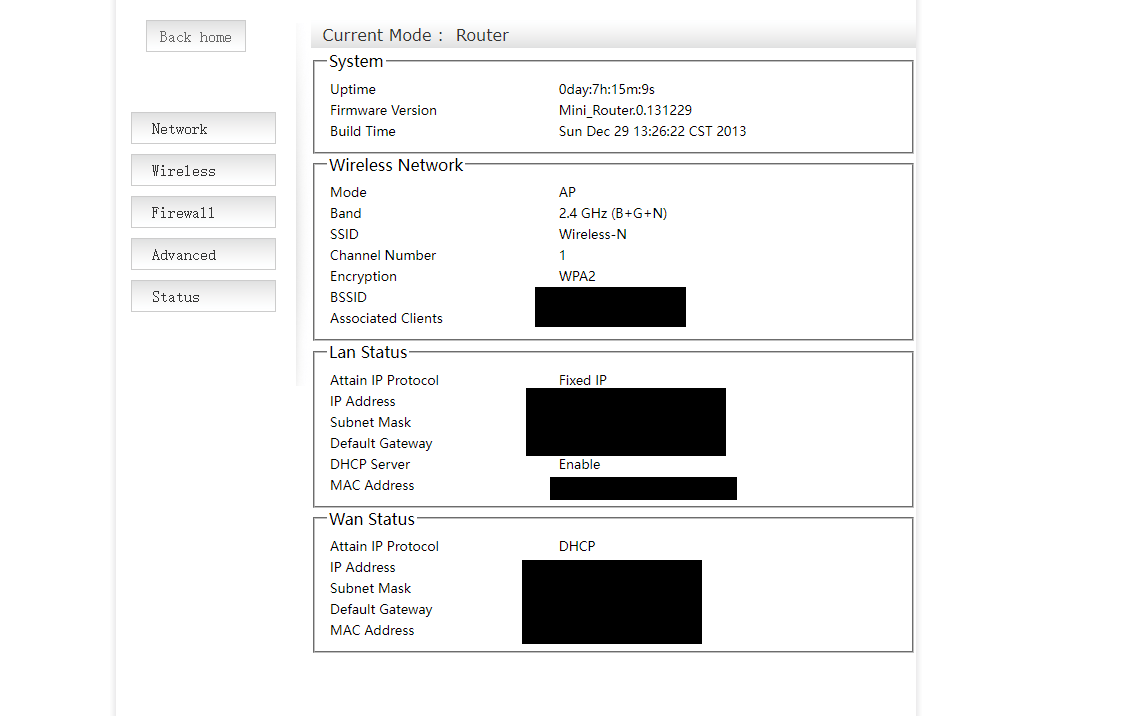Viewport: 1124px width, 716px height.
Task: Click Lan Status Attain IP Protocol label
Action: coord(384,381)
